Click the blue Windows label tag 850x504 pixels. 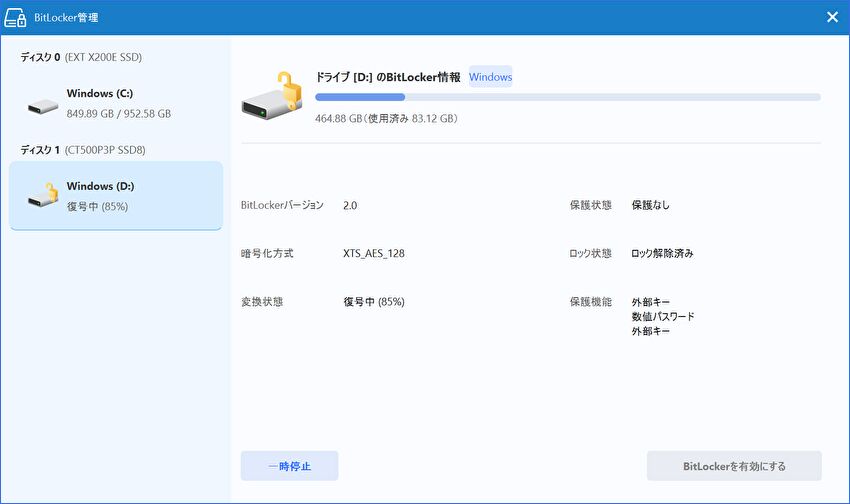click(x=490, y=77)
